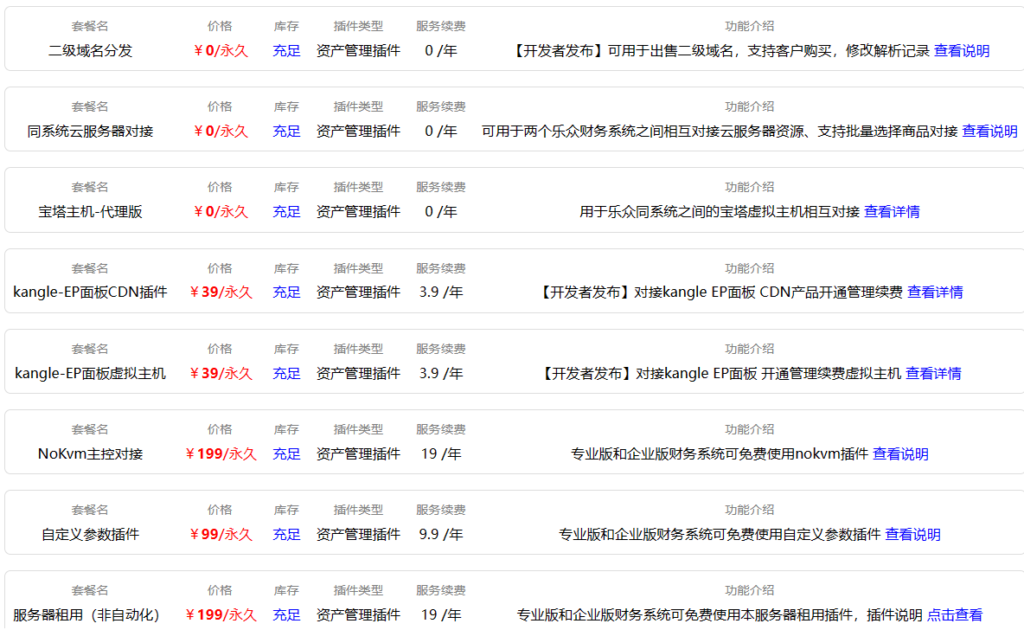Viewport: 1024px width, 630px height.
Task: Click description 用于乐众同系统之间的宝塔虚拟主机相互对接
Action: (x=720, y=212)
